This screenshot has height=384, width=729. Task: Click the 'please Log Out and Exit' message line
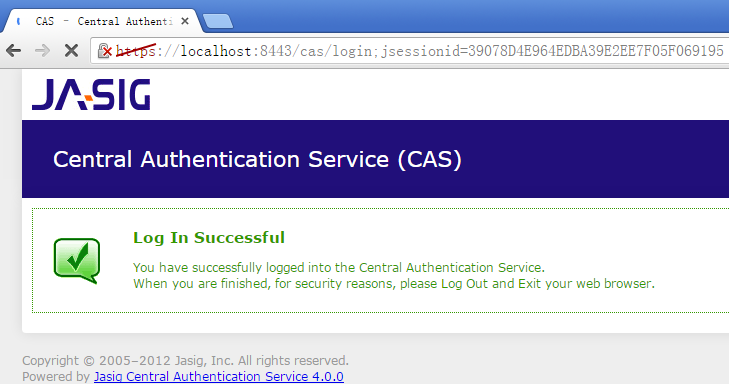point(394,284)
